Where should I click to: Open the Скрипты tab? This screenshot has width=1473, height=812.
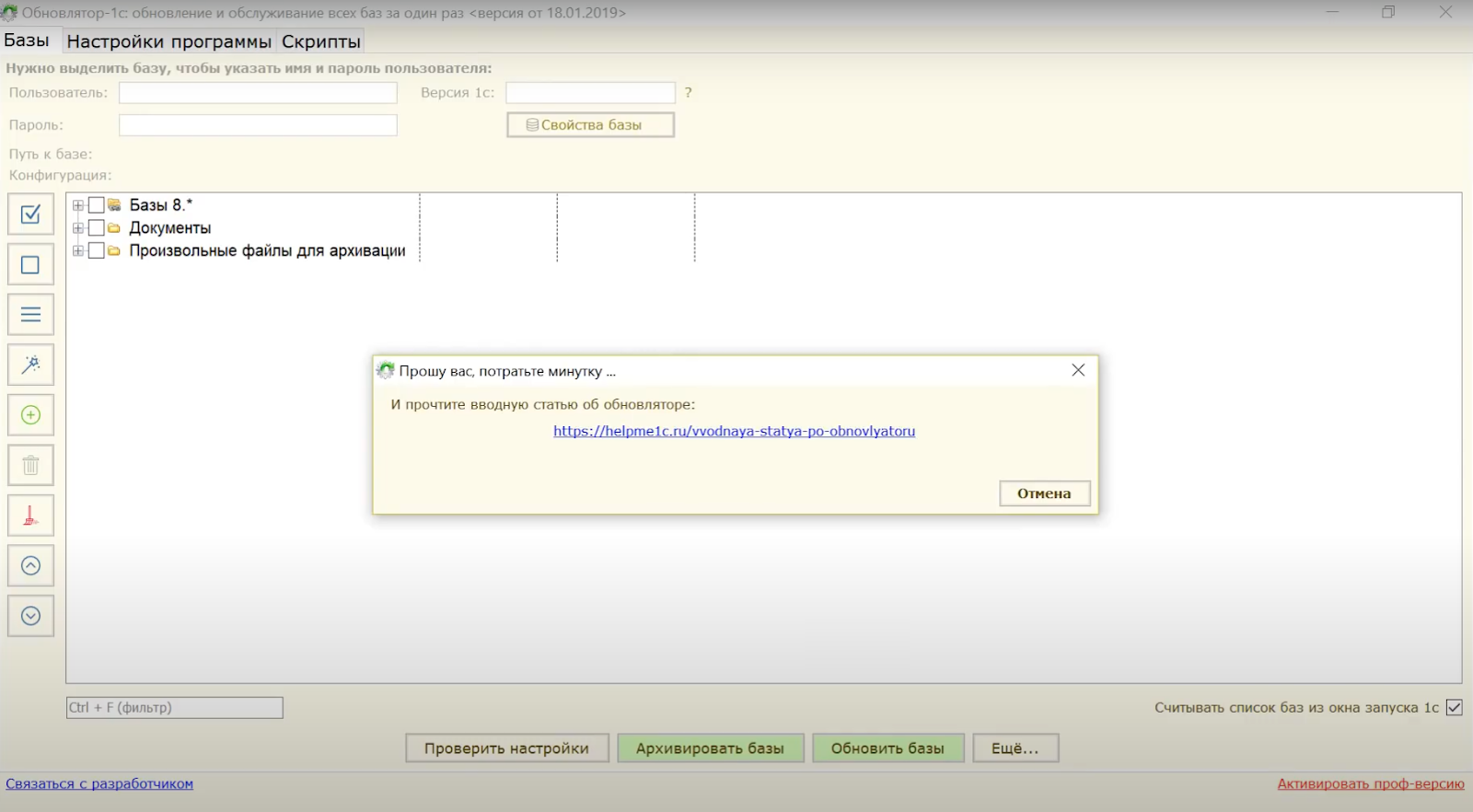coord(320,41)
